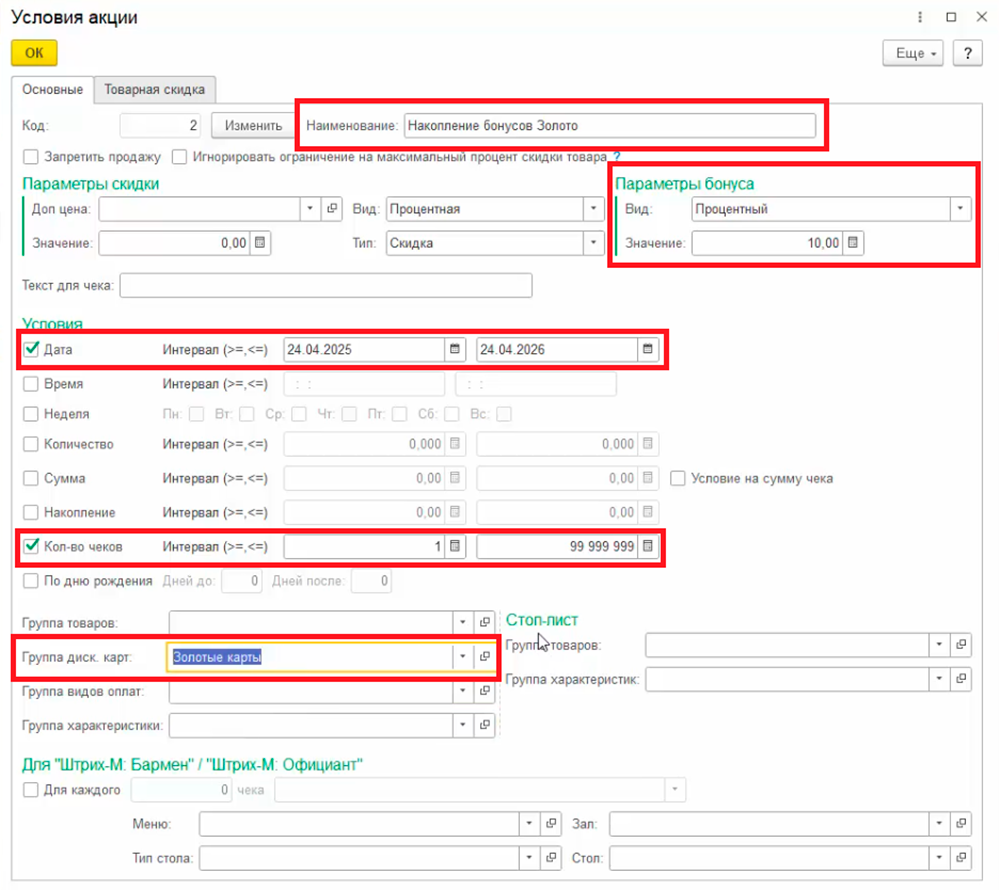This screenshot has height=890, width=1000.
Task: Tick the Условие на сумму чека checkbox
Action: [x=679, y=478]
